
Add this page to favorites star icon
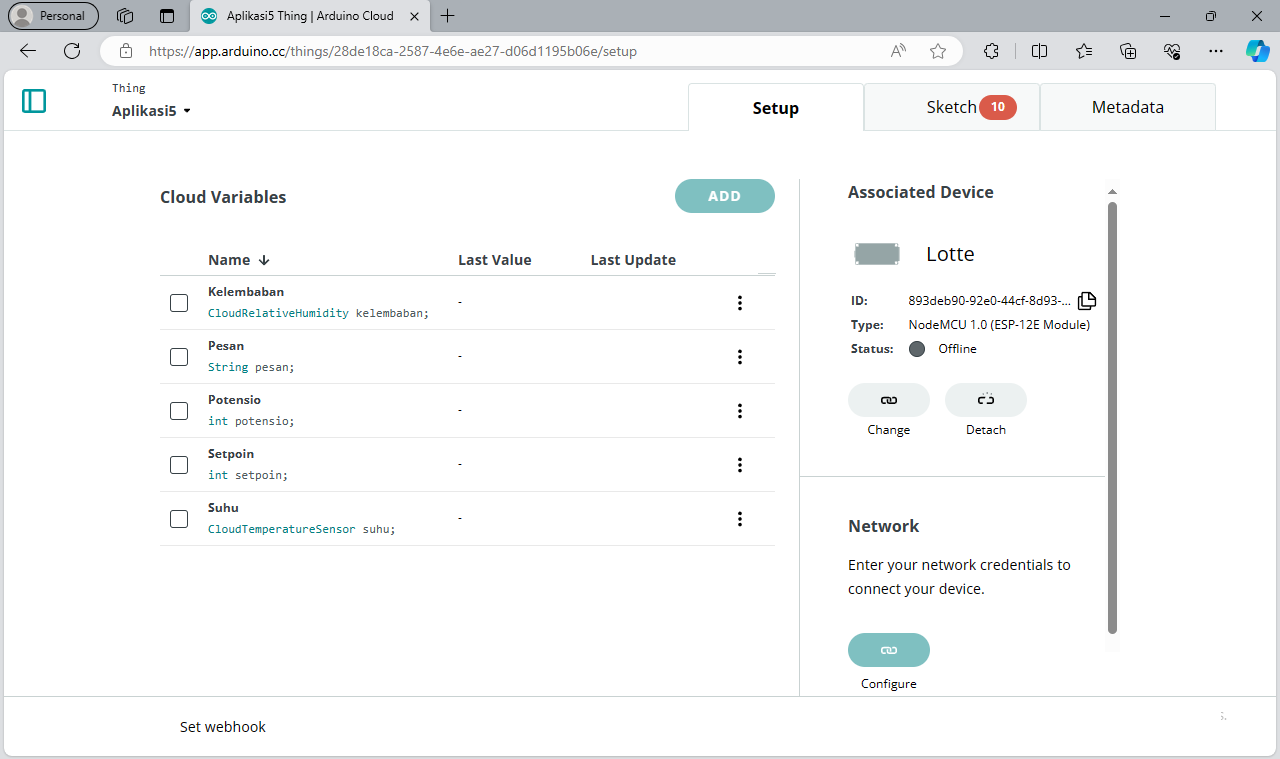tap(938, 51)
